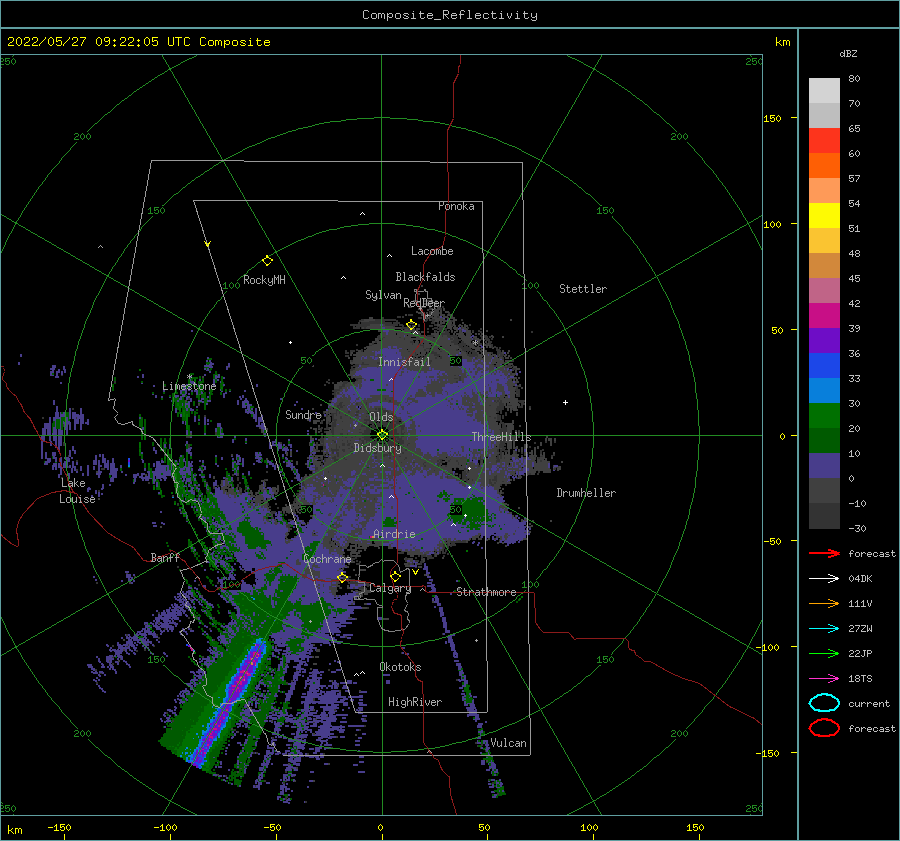The height and width of the screenshot is (841, 900).
Task: Select the 30 dBZ light blue swatch
Action: coord(824,390)
